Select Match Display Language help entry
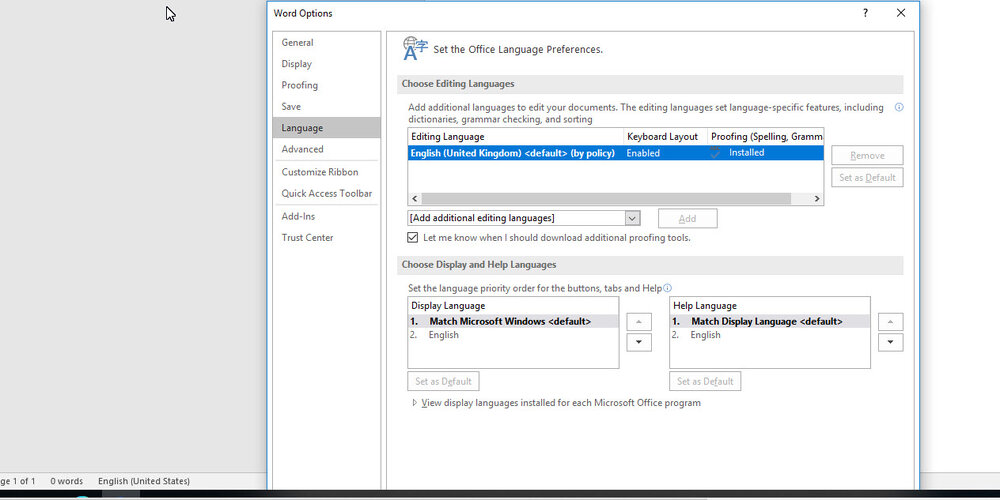The image size is (1000, 500). (770, 321)
